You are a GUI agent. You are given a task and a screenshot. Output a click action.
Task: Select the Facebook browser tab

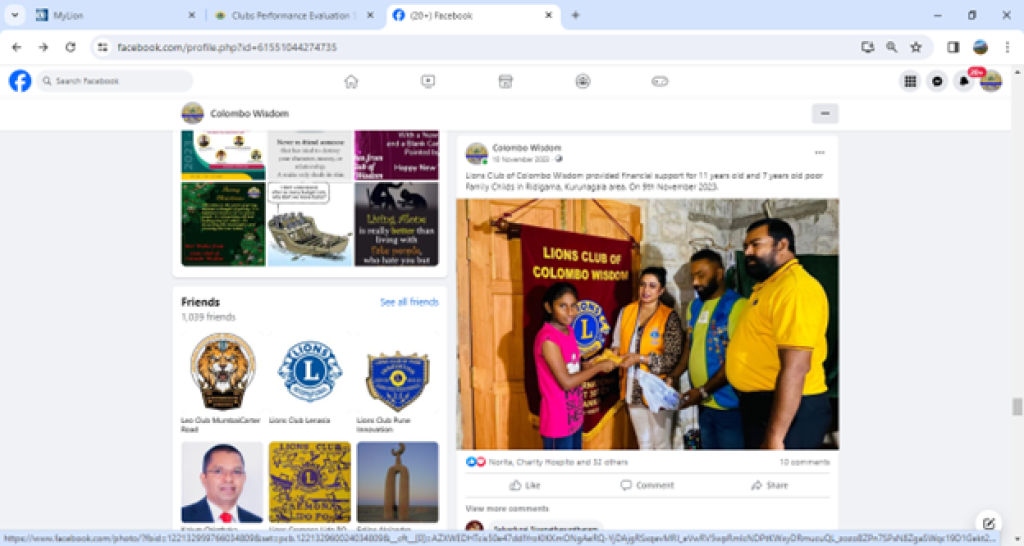coord(473,15)
